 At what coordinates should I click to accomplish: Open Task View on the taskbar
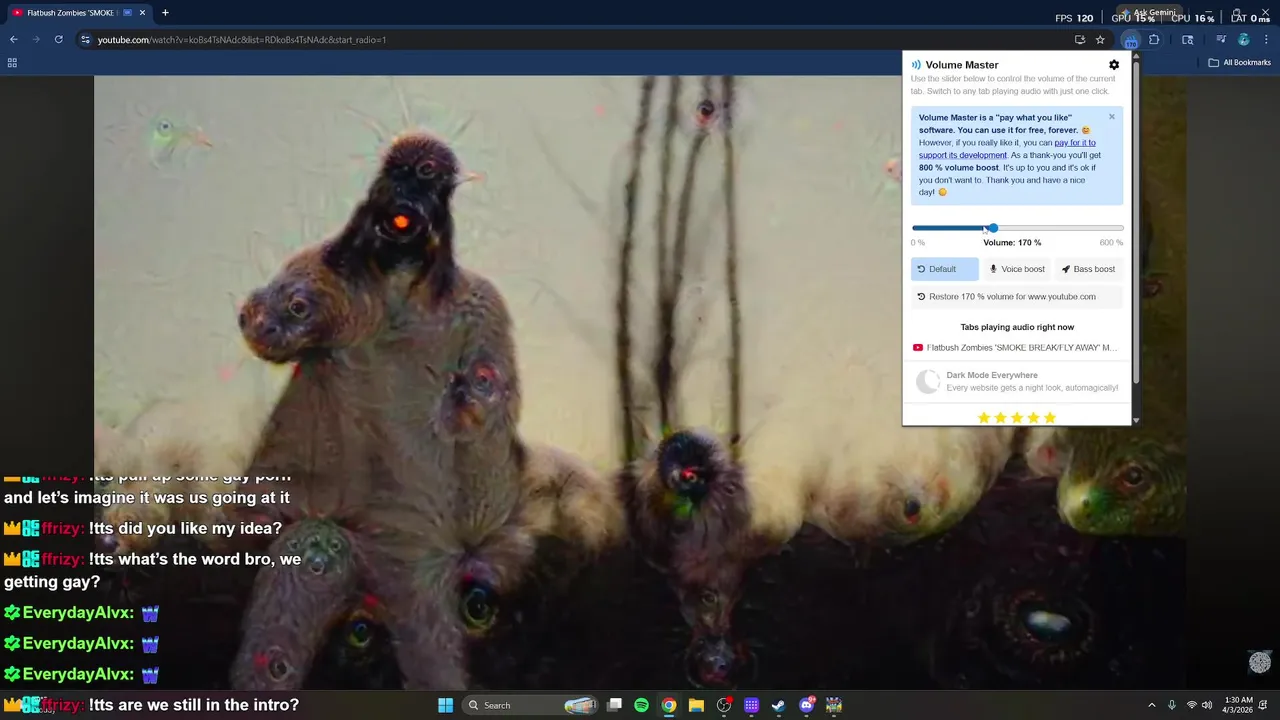(x=615, y=706)
